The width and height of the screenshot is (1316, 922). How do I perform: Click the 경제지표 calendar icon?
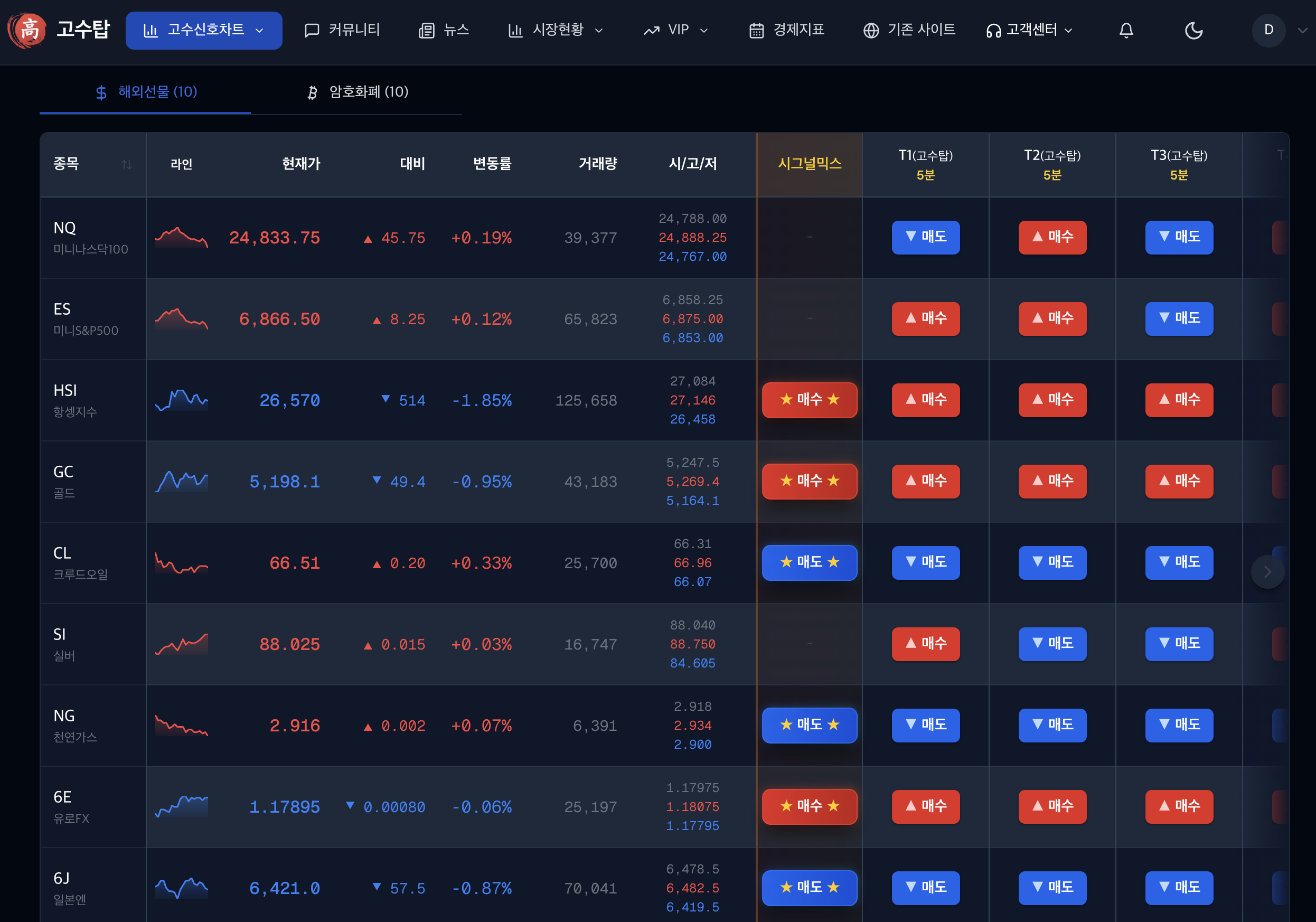[x=757, y=31]
